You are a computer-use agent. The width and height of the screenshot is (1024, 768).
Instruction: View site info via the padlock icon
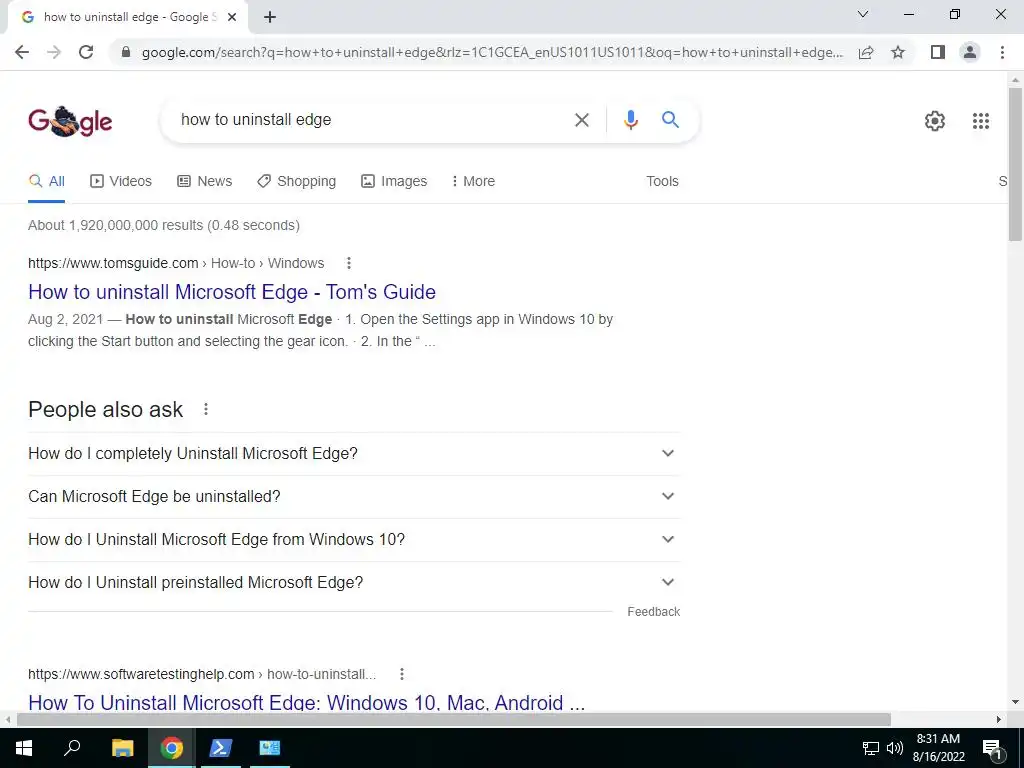pyautogui.click(x=127, y=52)
